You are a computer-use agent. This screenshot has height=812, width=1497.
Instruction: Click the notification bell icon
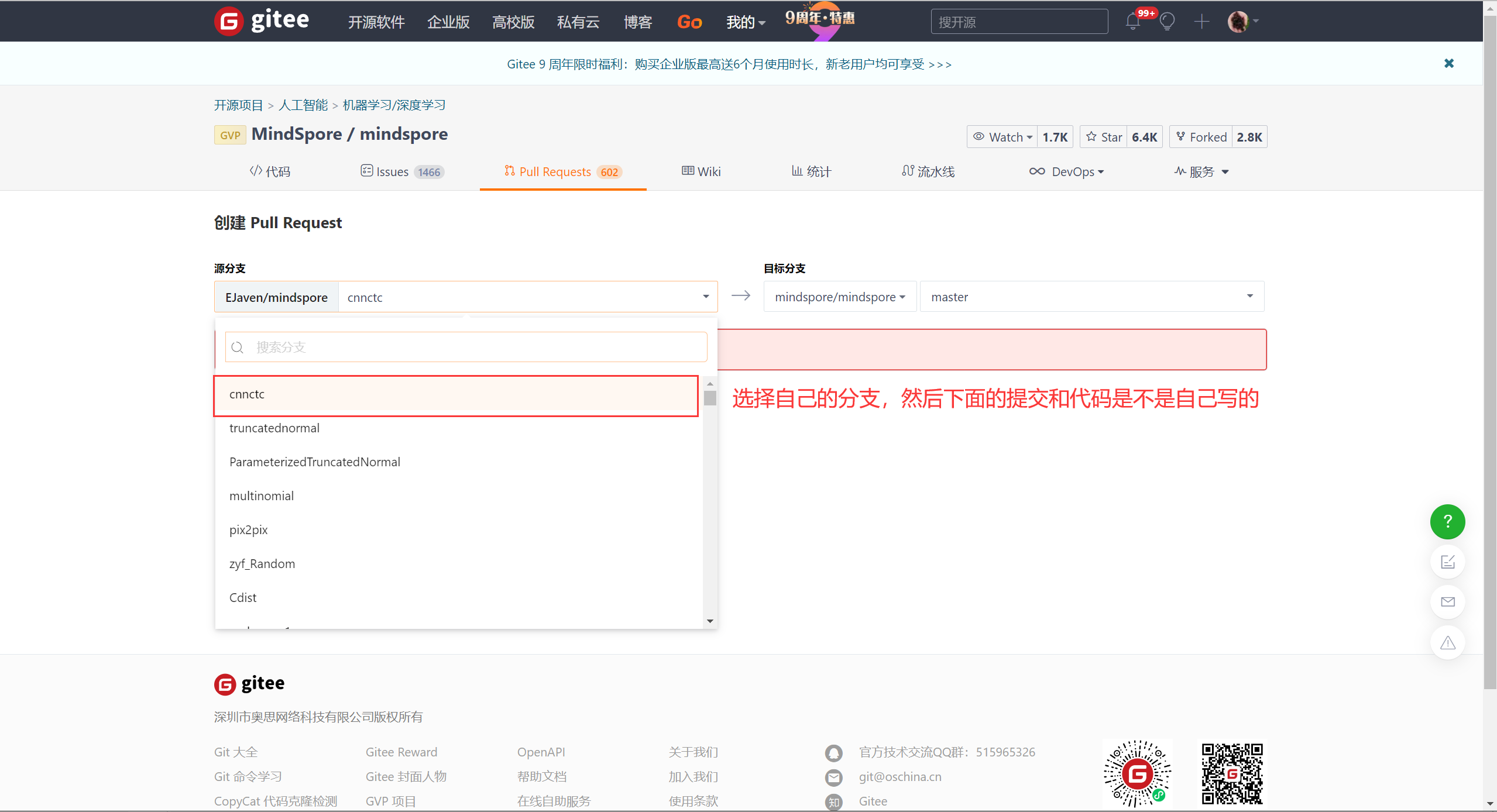click(1132, 22)
